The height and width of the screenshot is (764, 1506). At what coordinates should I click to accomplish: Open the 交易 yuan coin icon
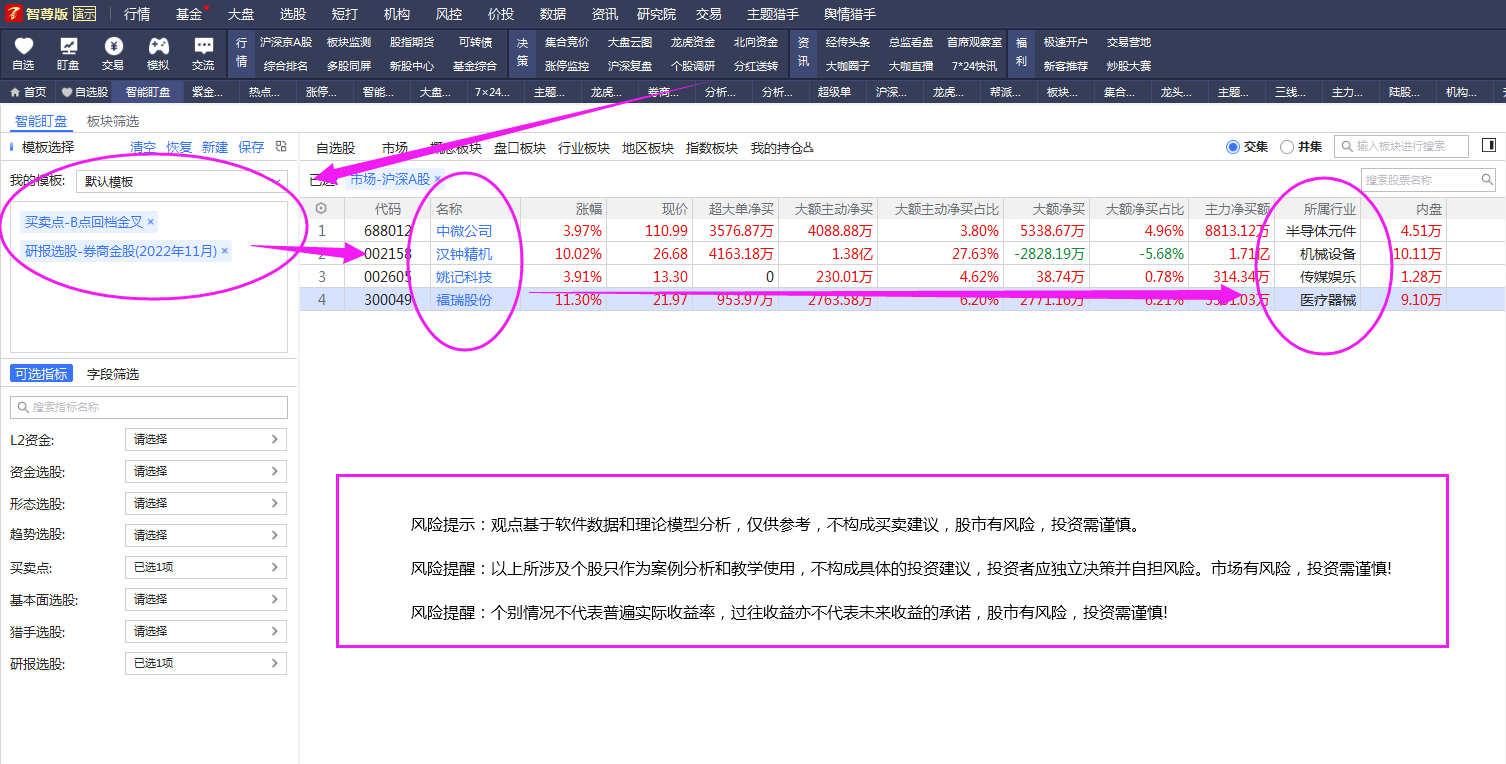coord(113,46)
